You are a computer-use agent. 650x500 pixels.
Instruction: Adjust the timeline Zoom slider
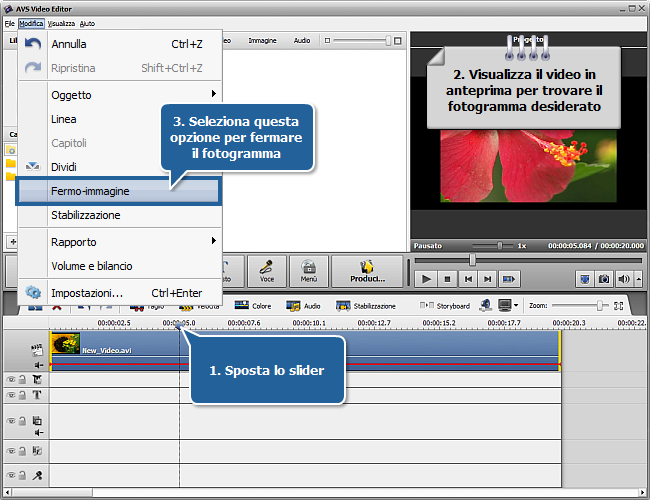coord(599,306)
